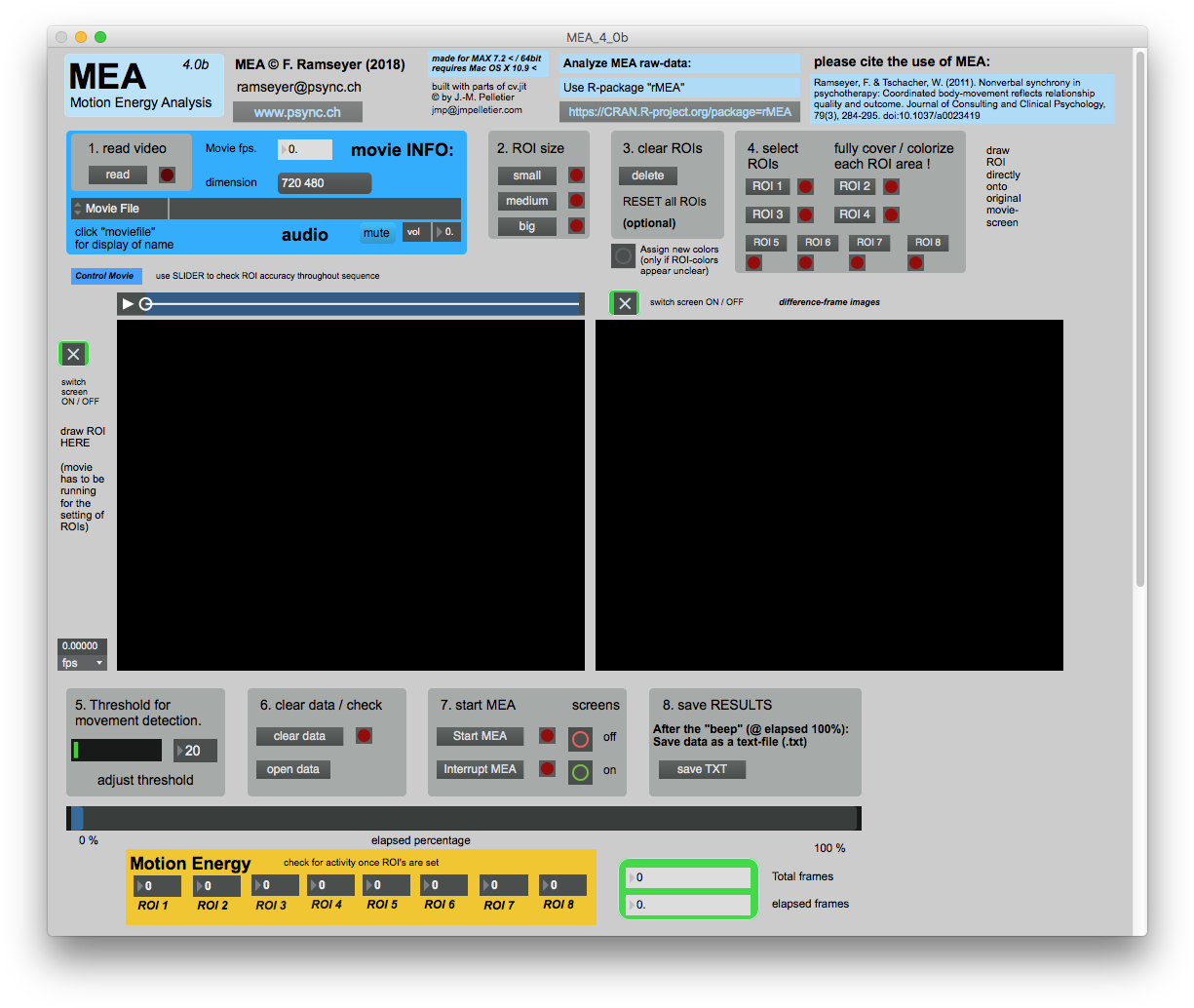Viewport: 1194px width, 1008px height.
Task: Adjust the movement detection threshold slider
Action: point(117,751)
